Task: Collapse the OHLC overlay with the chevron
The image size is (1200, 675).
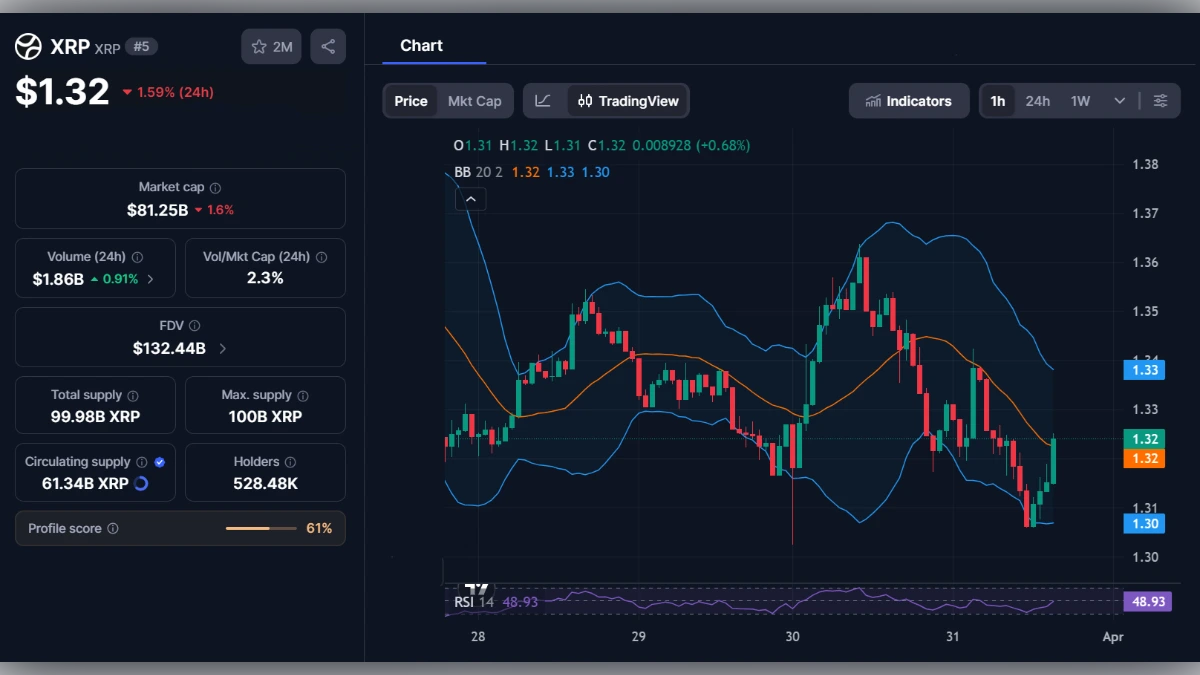Action: click(x=470, y=199)
